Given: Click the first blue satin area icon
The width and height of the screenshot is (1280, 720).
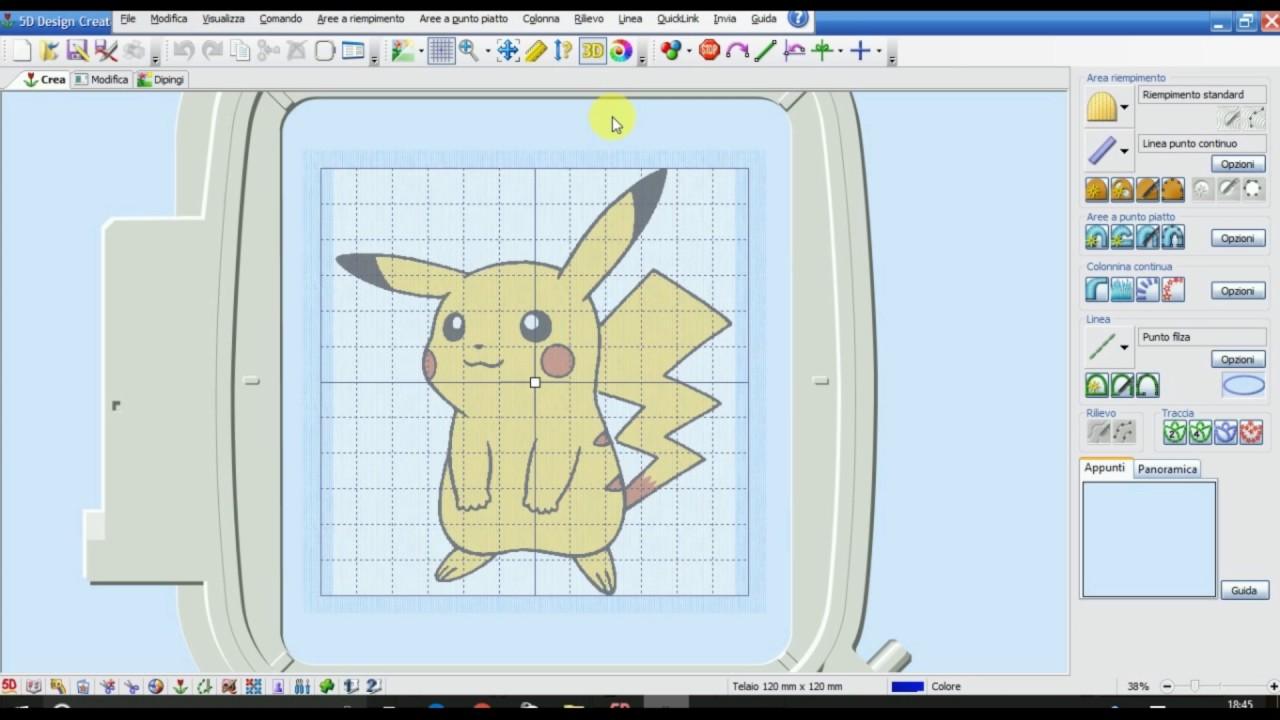Looking at the screenshot, I should [x=1097, y=237].
